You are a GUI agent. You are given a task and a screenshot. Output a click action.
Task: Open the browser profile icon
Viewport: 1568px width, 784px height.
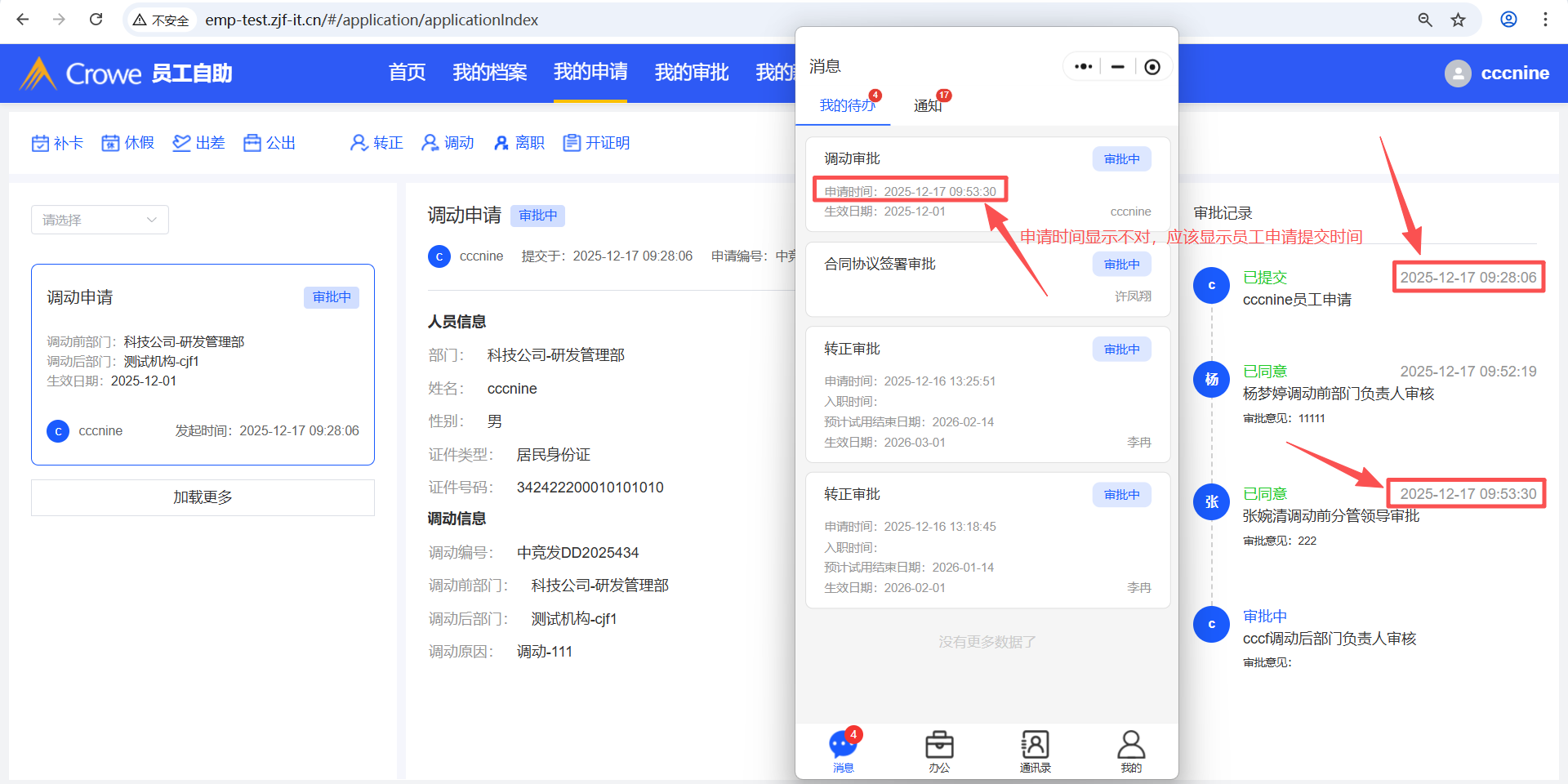pos(1509,20)
